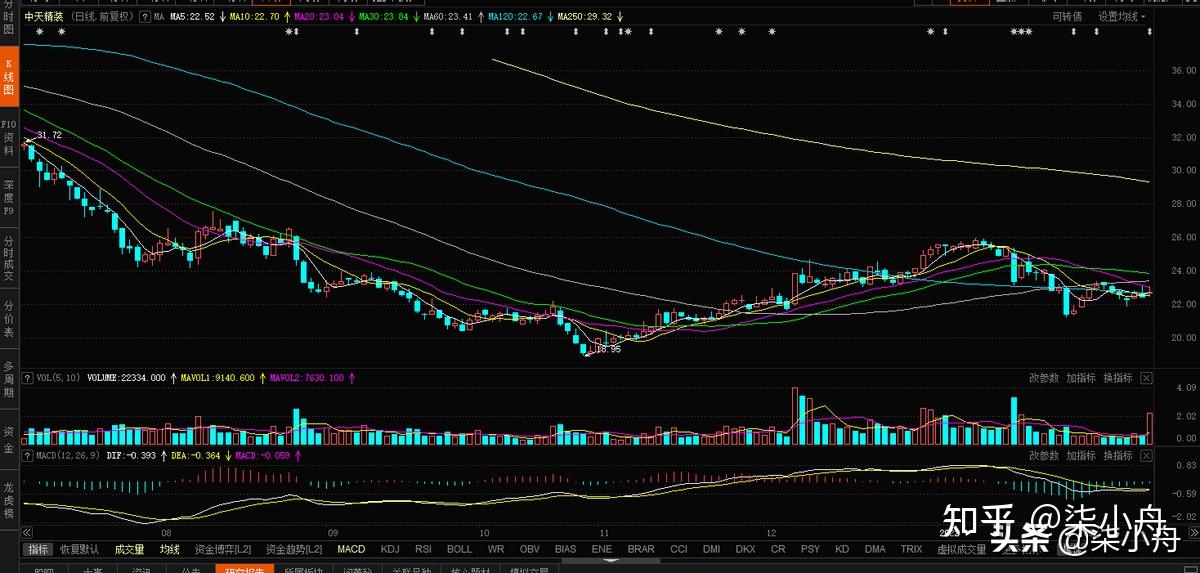Switch to the BOLL indicator tab
The width and height of the screenshot is (1200, 573).
459,549
